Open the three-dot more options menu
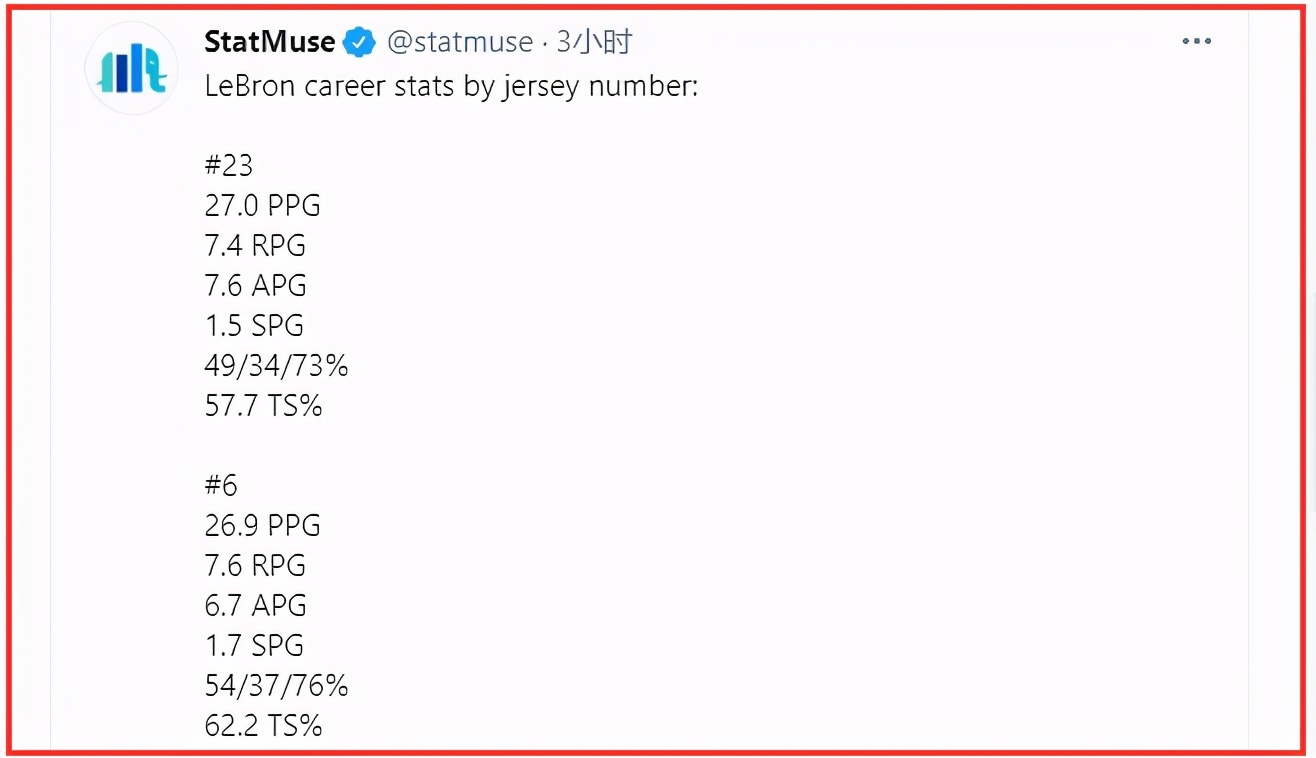The height and width of the screenshot is (758, 1316). [1197, 41]
